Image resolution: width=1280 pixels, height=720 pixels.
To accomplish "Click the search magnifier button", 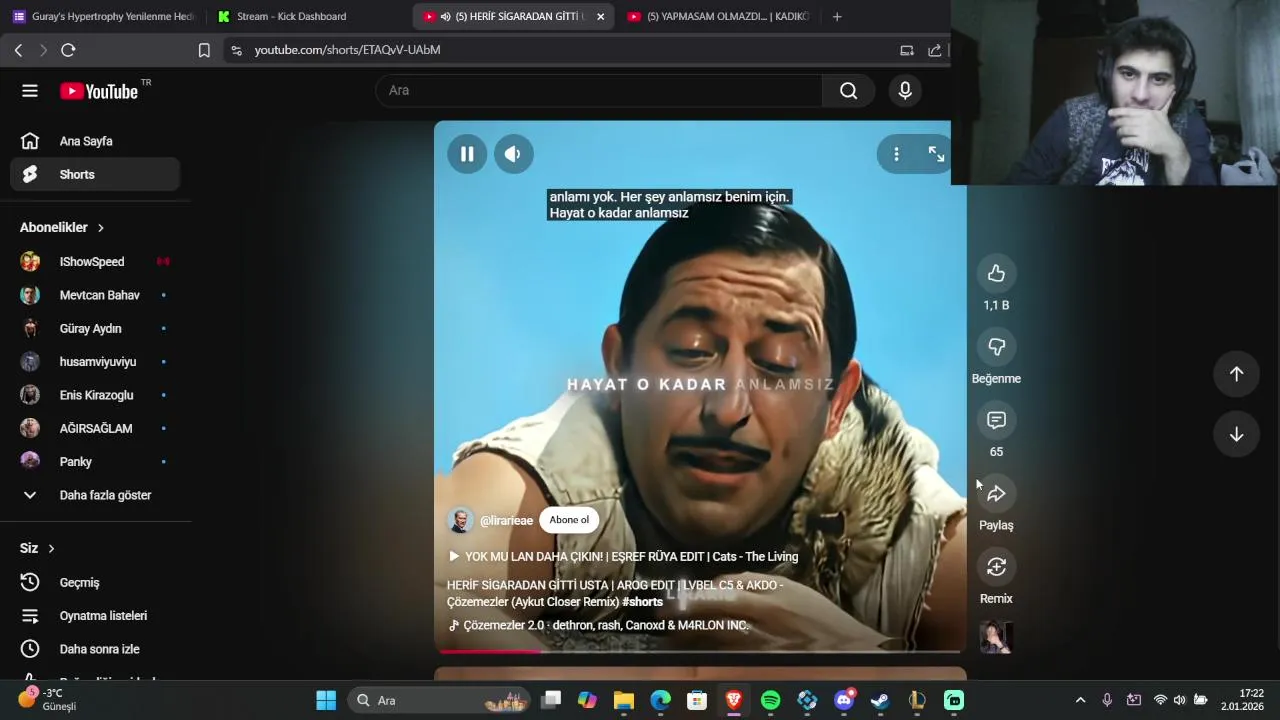I will tap(848, 91).
